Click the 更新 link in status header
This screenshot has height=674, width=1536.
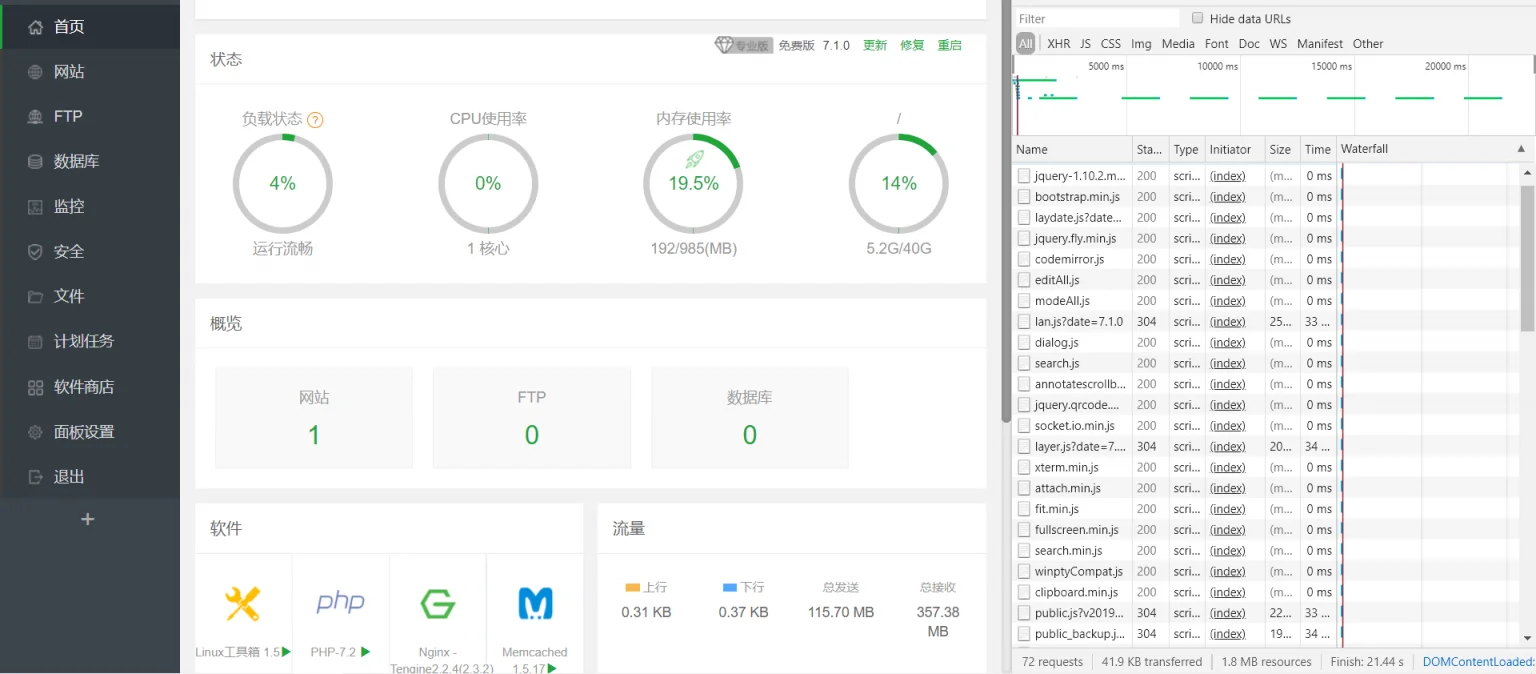pos(875,45)
